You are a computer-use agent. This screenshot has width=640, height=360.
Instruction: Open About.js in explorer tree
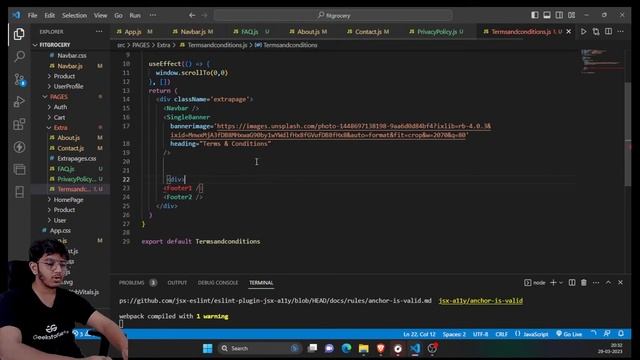[68, 138]
